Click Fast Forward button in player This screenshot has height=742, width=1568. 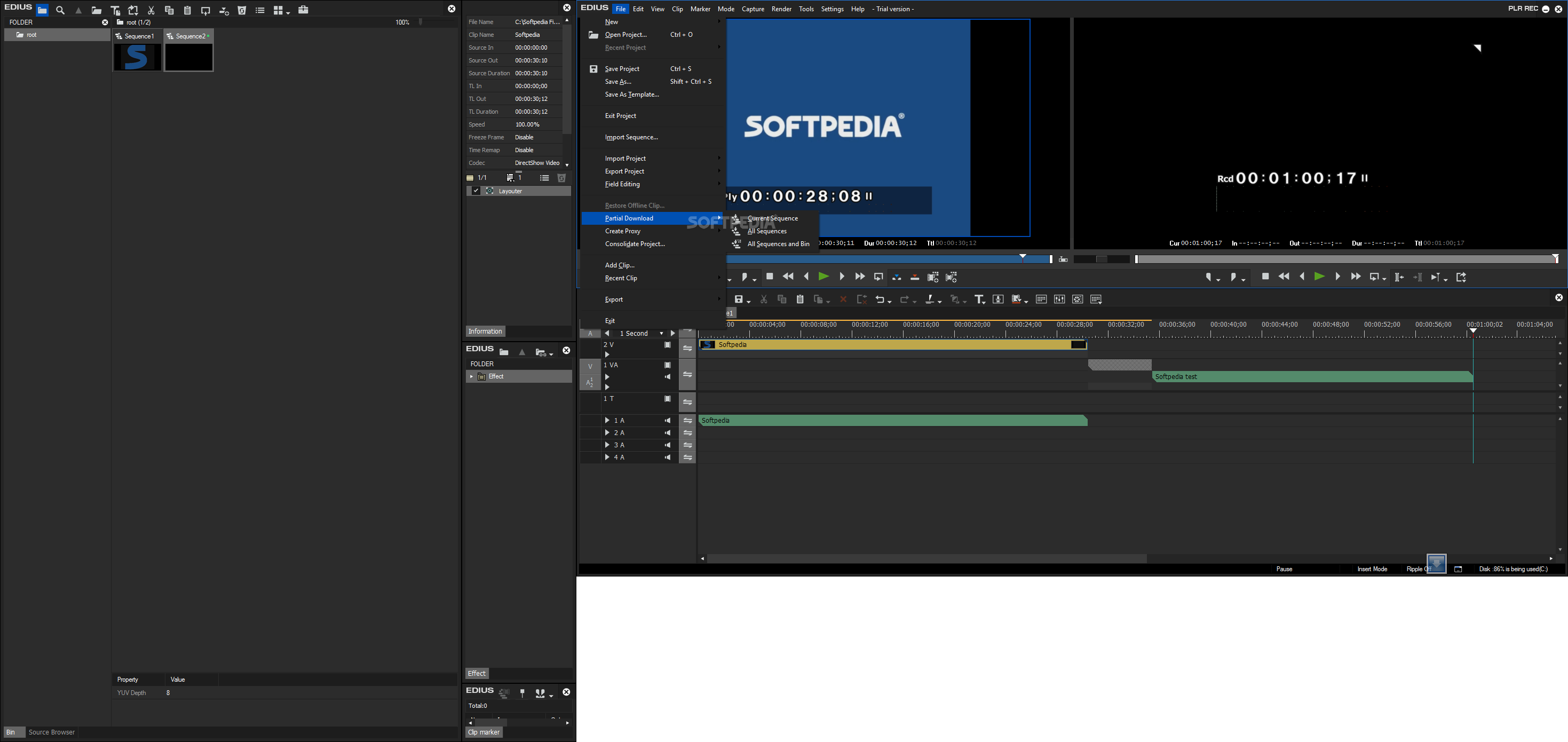point(859,277)
